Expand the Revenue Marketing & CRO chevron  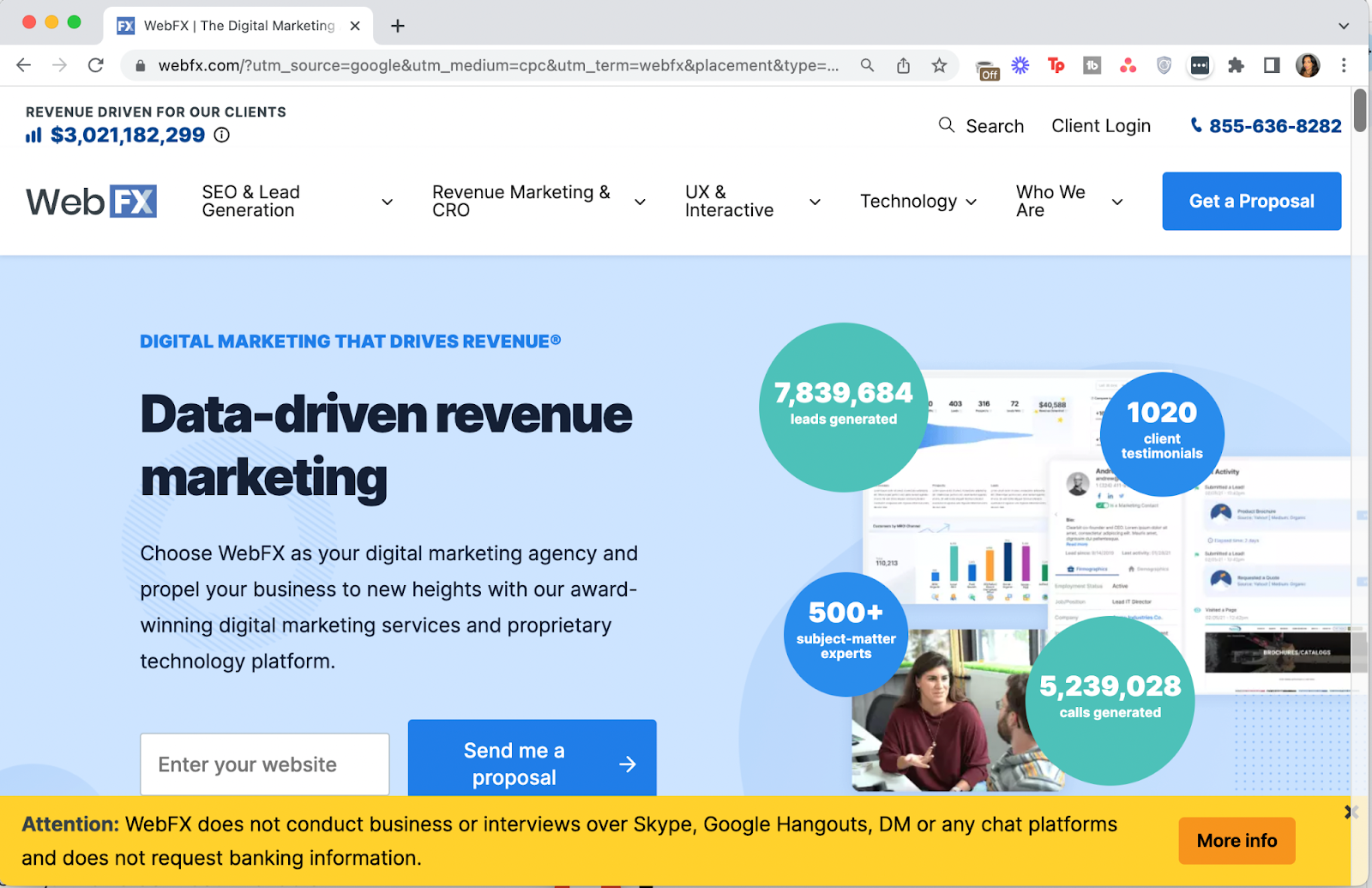pyautogui.click(x=640, y=202)
